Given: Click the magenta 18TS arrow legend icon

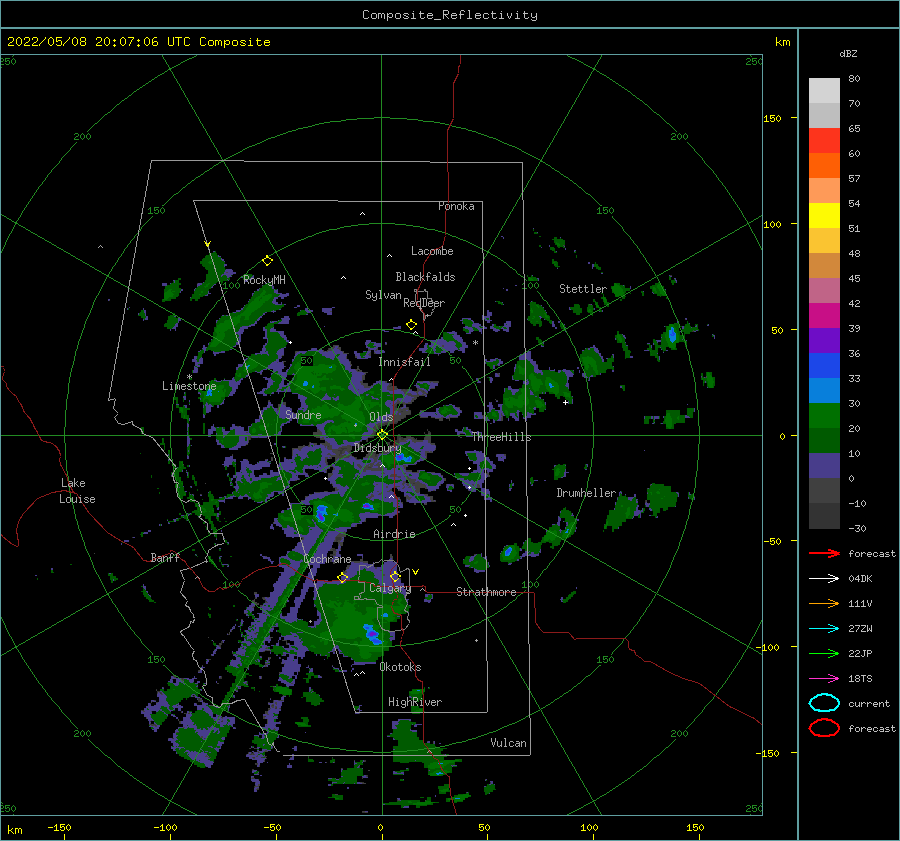Looking at the screenshot, I should pyautogui.click(x=824, y=679).
